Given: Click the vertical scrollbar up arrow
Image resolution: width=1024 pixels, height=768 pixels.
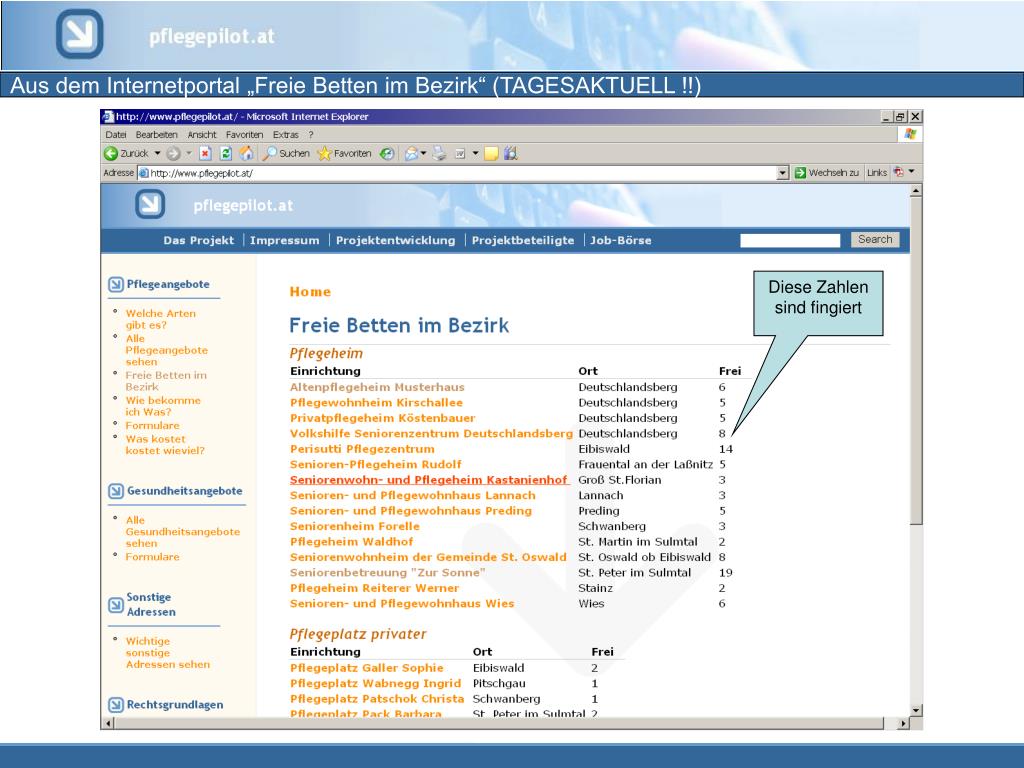Looking at the screenshot, I should (x=916, y=191).
